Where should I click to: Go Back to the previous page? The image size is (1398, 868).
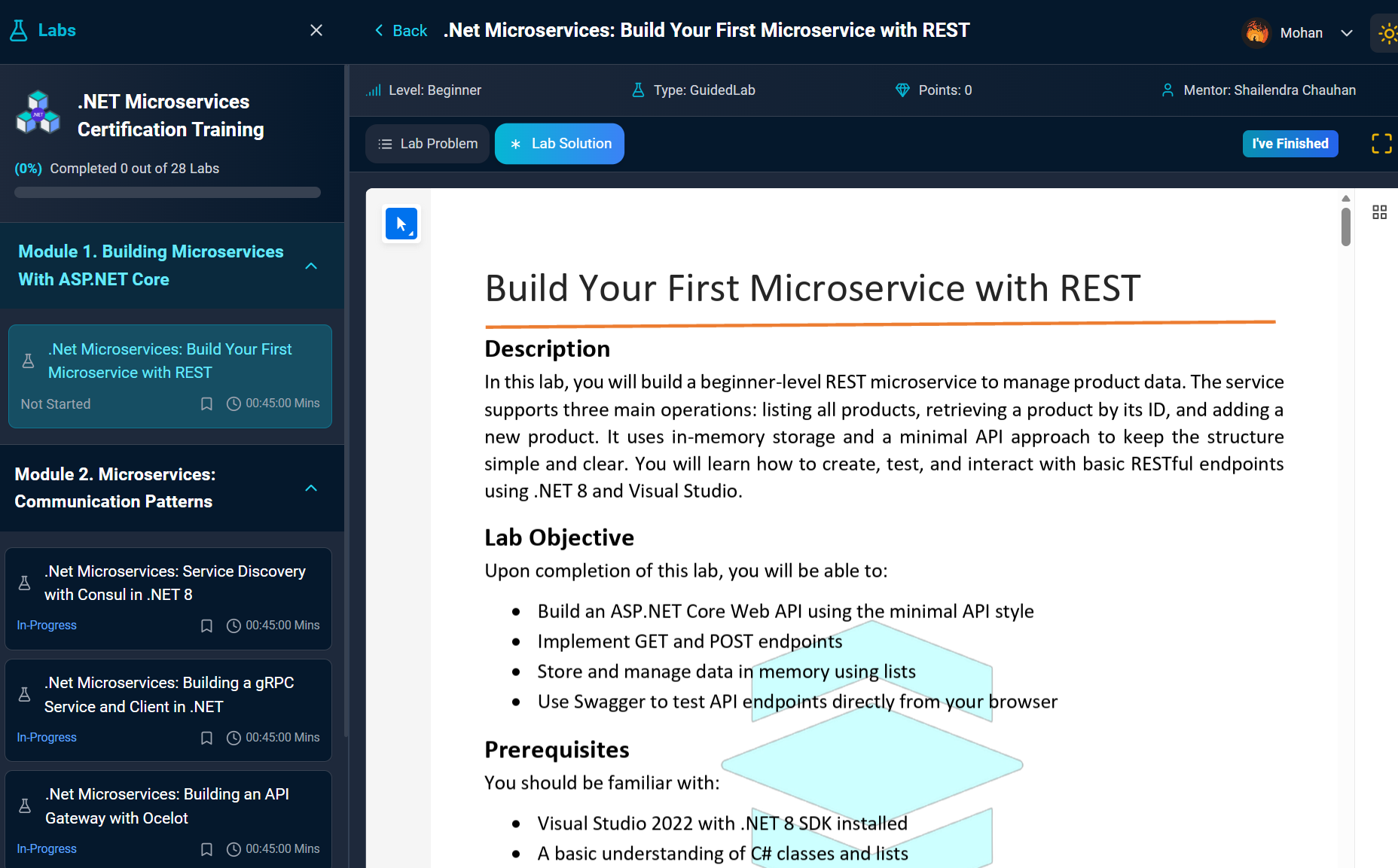pos(401,31)
